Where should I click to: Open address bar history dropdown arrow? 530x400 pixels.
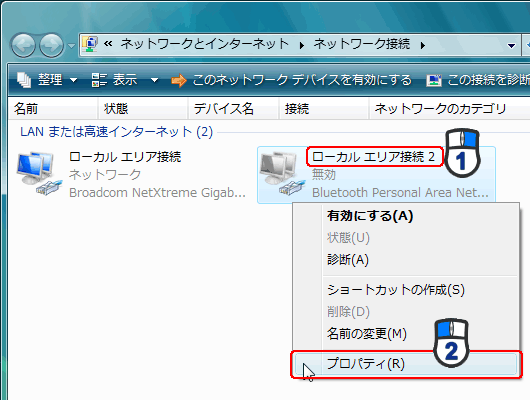[511, 46]
